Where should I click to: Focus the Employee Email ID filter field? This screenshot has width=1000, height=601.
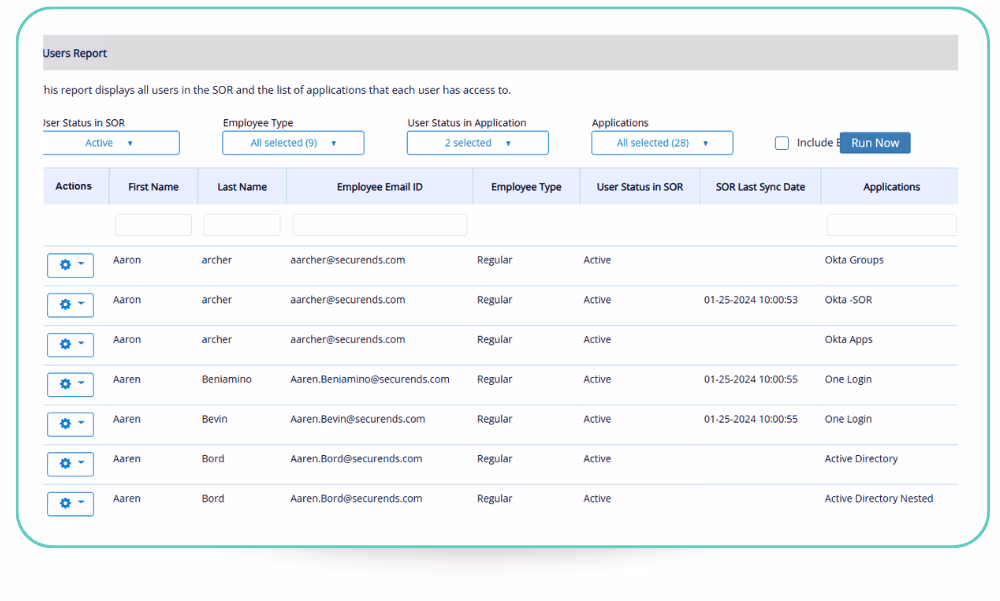pos(379,225)
